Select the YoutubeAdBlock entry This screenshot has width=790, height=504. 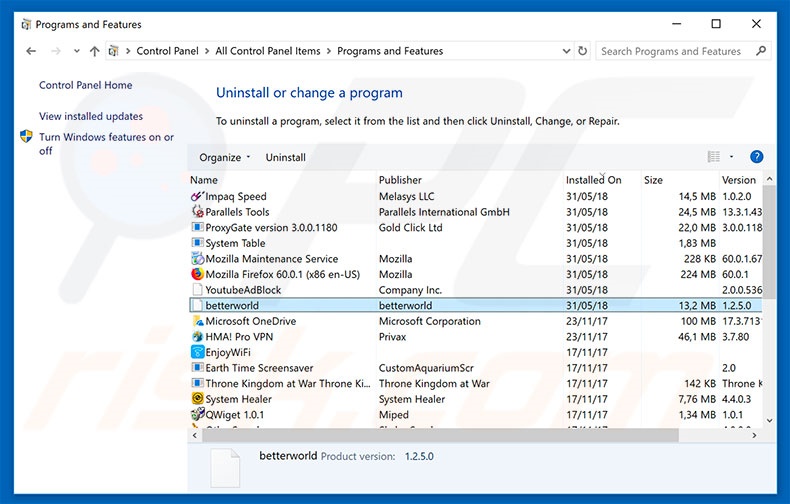(243, 290)
